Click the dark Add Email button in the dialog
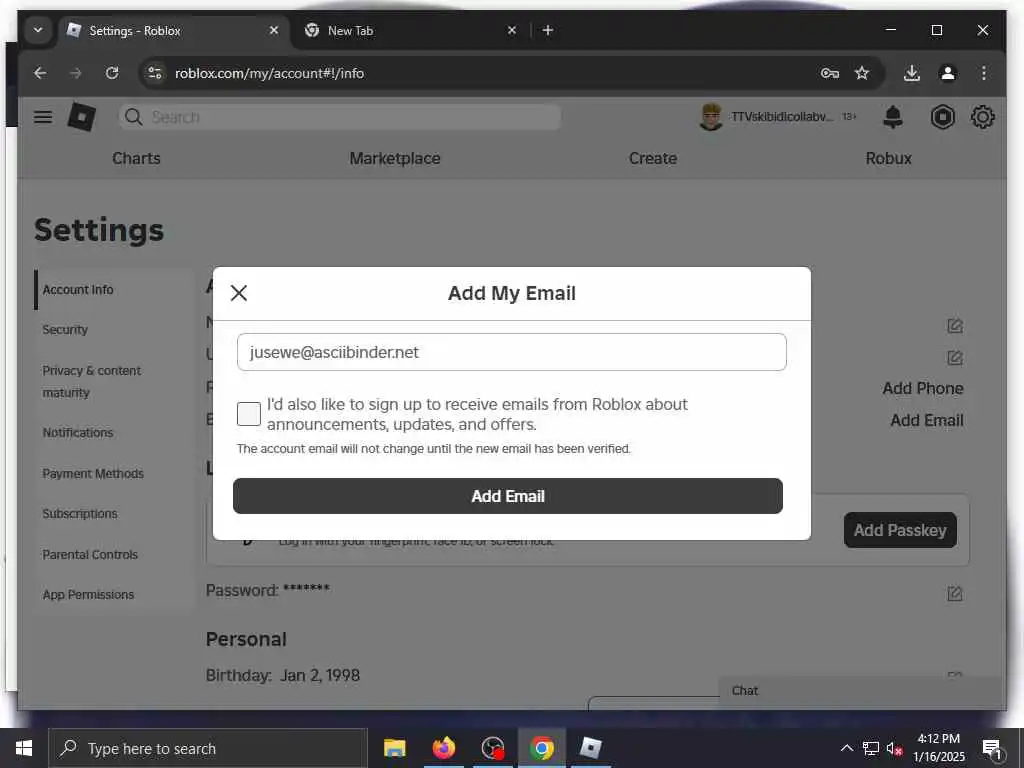This screenshot has width=1024, height=768. (507, 496)
